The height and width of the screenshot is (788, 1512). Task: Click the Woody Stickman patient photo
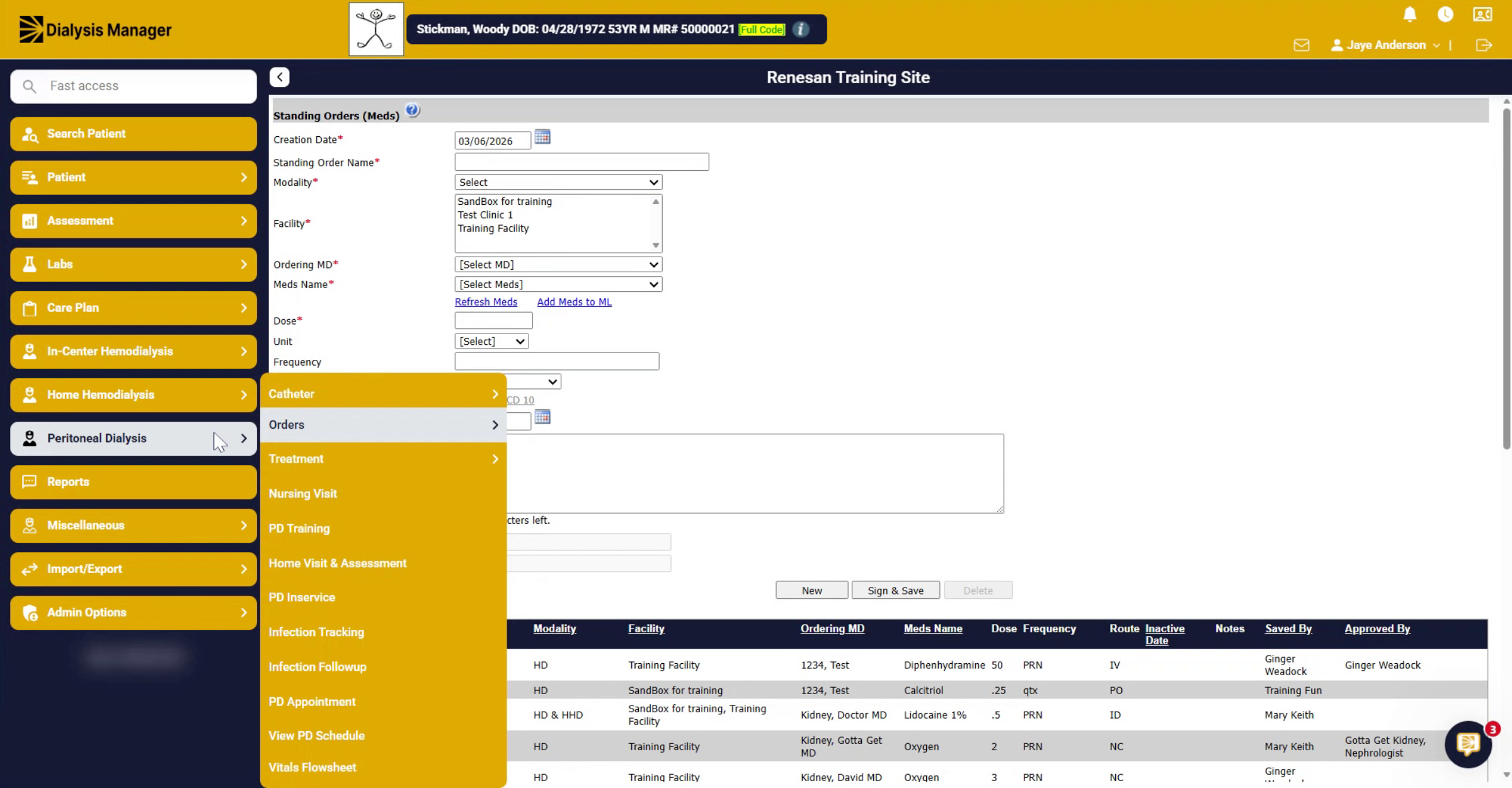(x=376, y=29)
